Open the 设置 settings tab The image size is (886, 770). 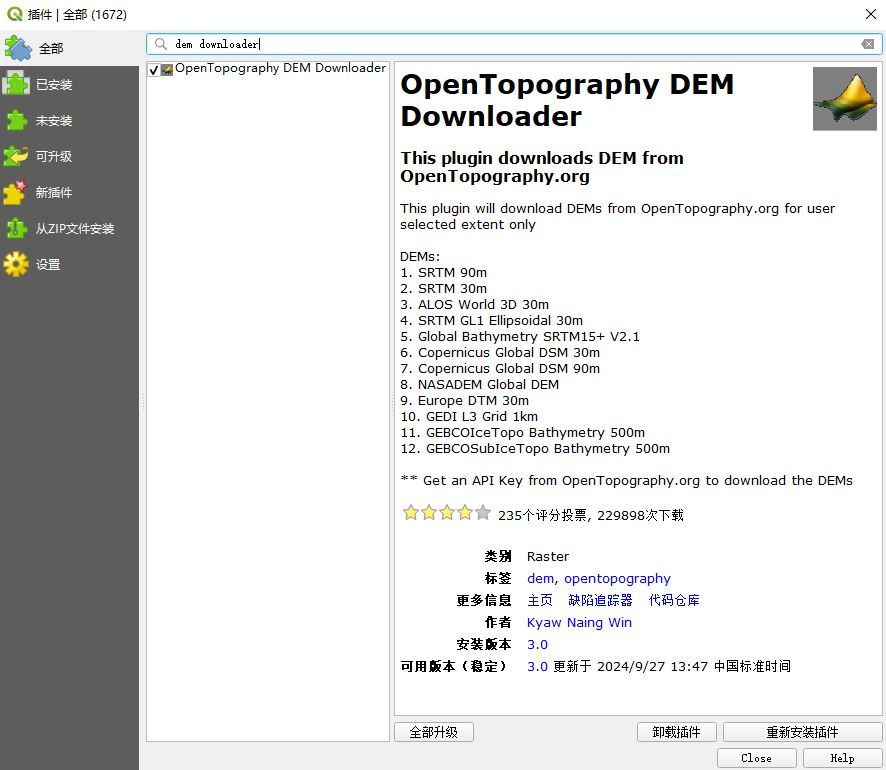point(70,264)
